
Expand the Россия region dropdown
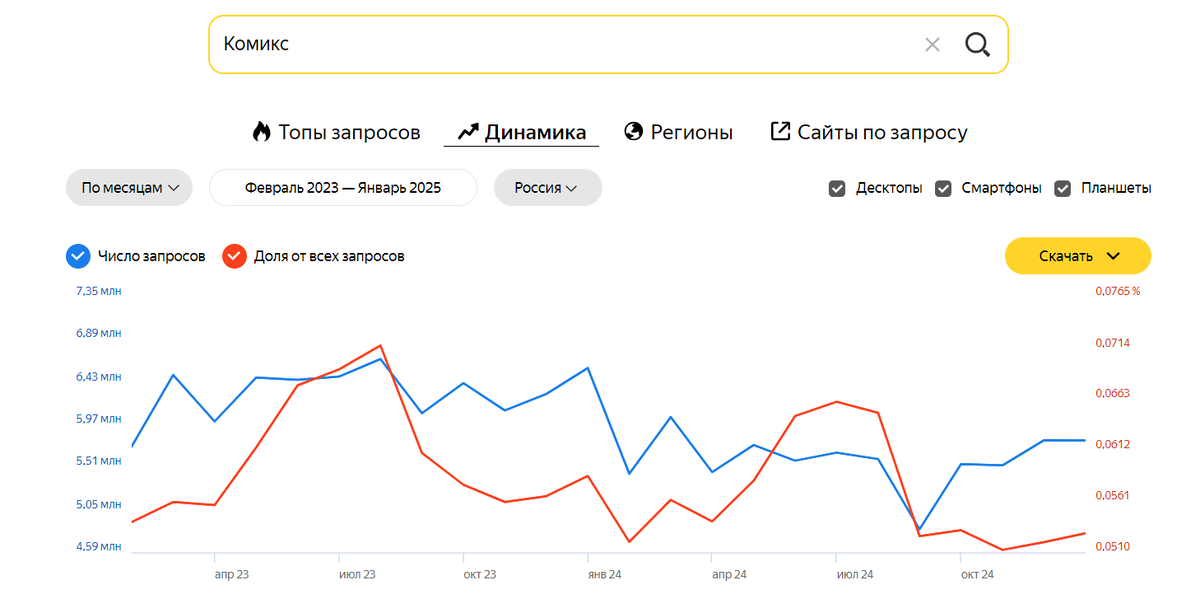pyautogui.click(x=547, y=188)
